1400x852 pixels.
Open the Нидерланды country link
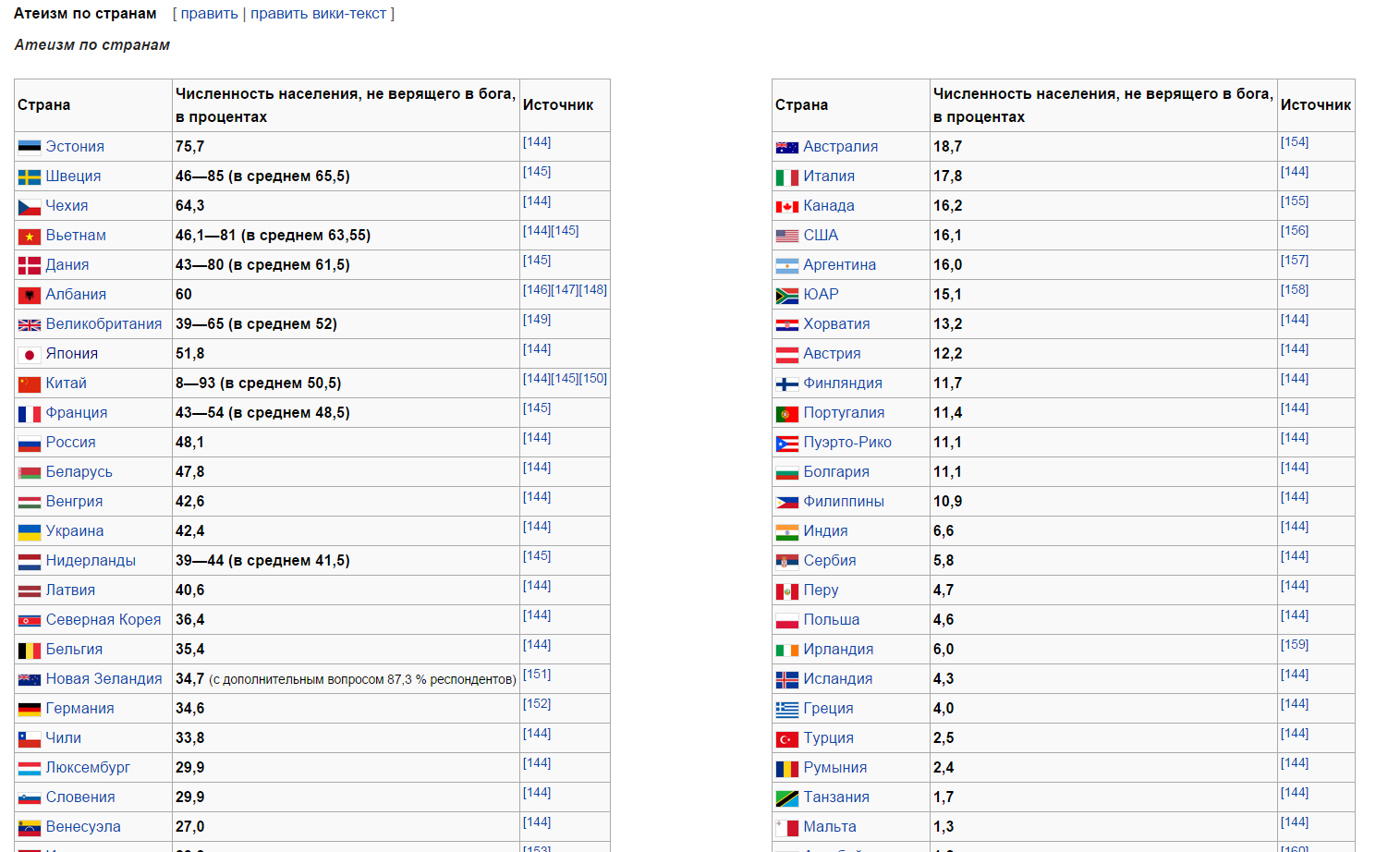[x=91, y=561]
